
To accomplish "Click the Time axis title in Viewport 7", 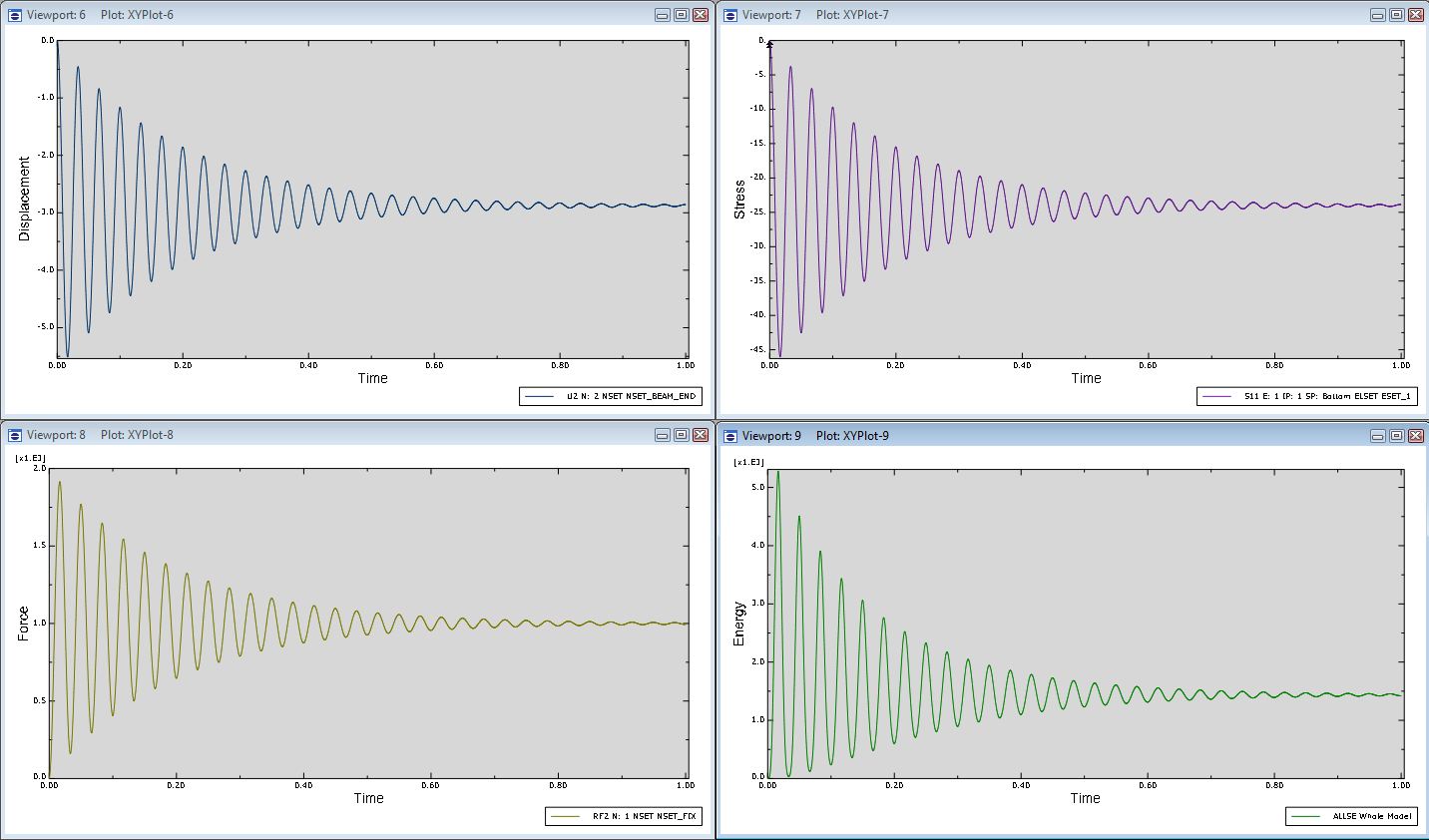I will tap(1086, 378).
